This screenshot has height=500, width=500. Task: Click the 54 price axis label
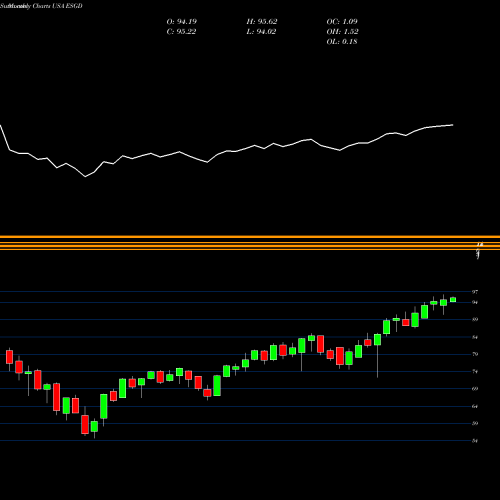coord(475,441)
